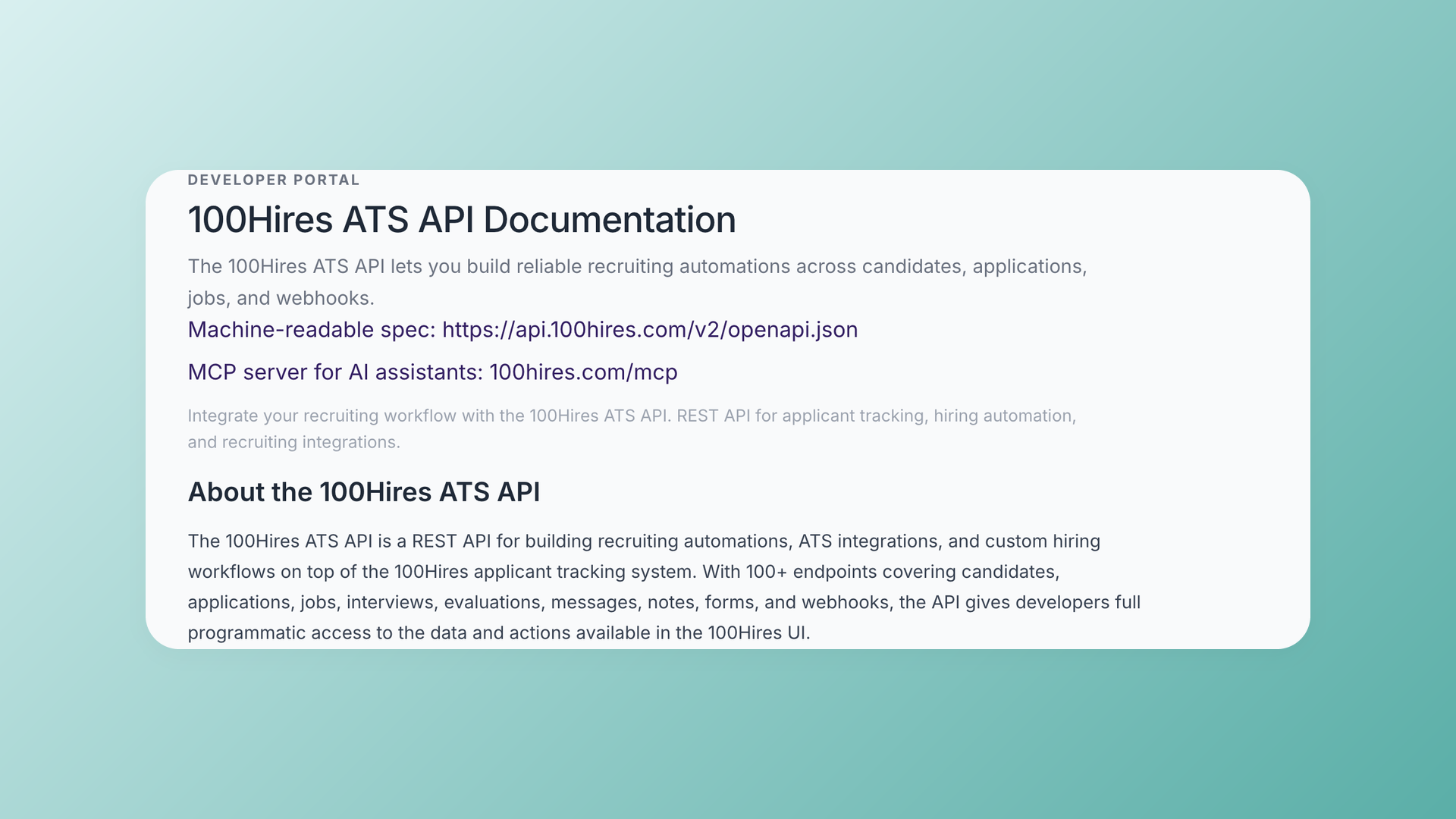Click the 'lets you build reliable recruiting automations' paragraph

click(x=637, y=282)
